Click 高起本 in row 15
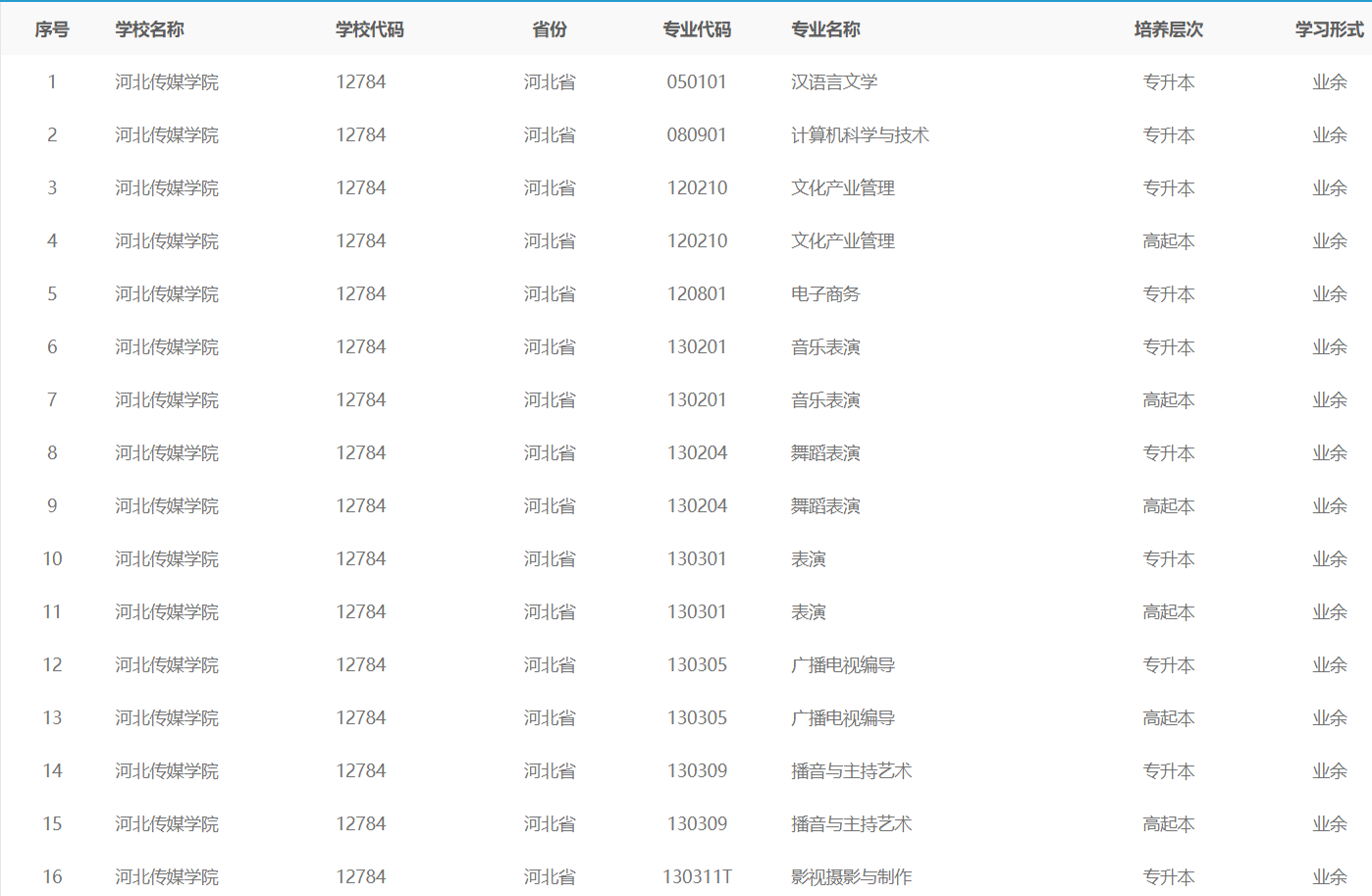 point(1169,824)
